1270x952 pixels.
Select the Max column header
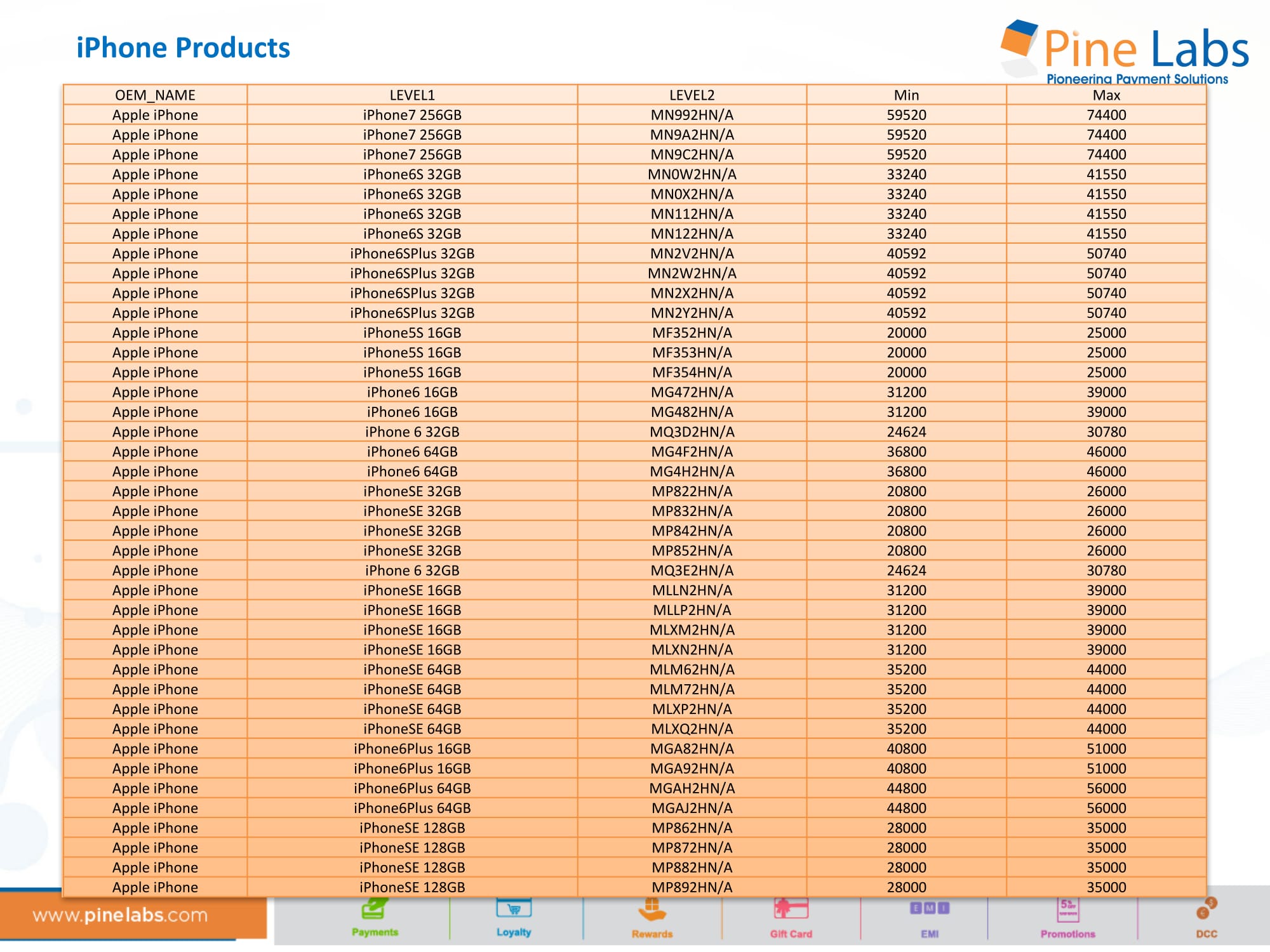click(x=1106, y=95)
